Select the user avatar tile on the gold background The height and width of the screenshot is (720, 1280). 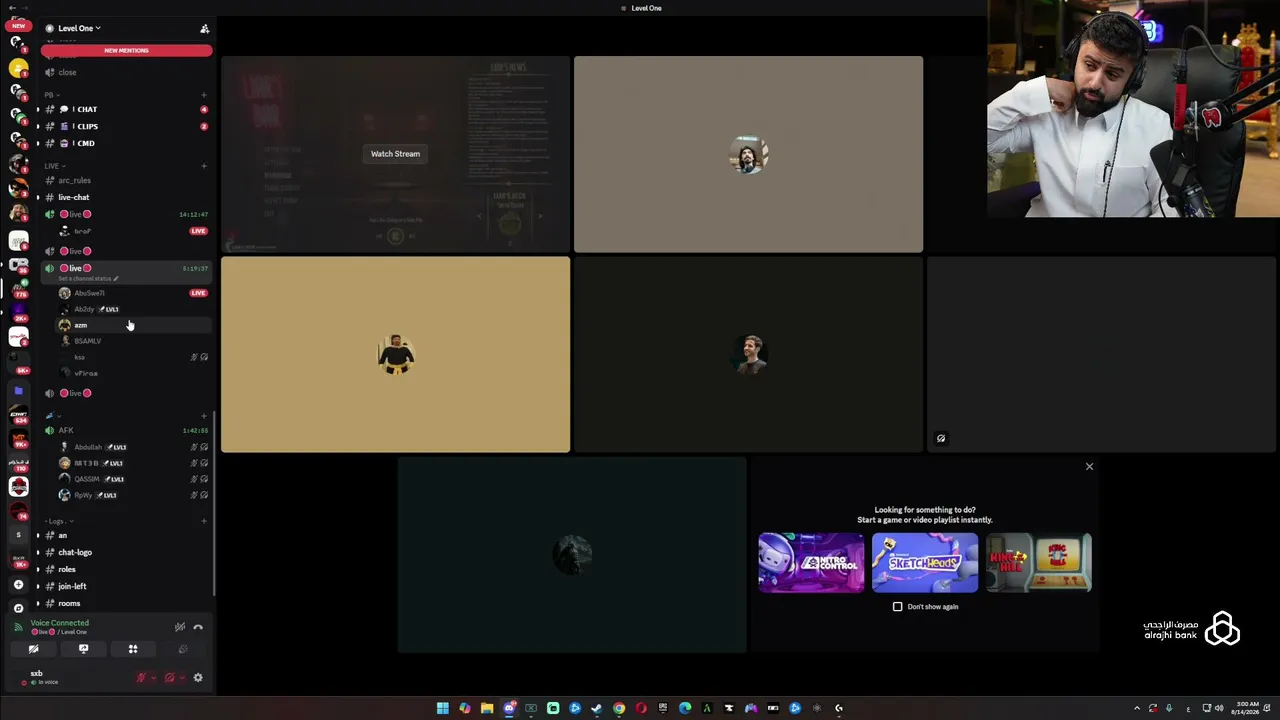coord(395,355)
